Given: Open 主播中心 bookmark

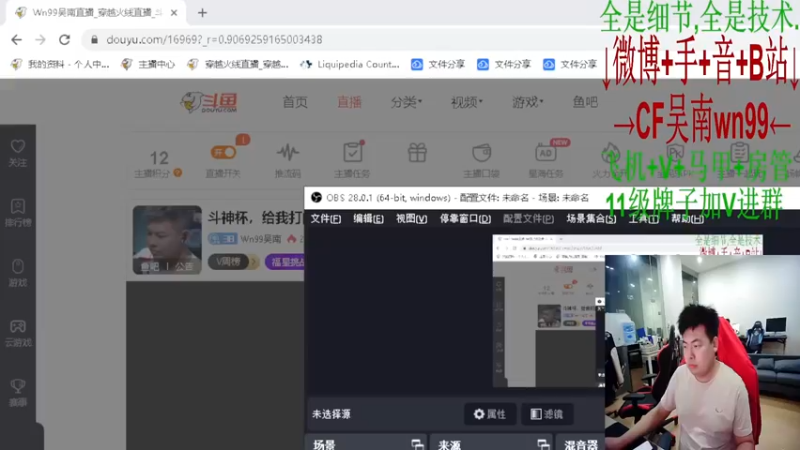Looking at the screenshot, I should [x=148, y=64].
